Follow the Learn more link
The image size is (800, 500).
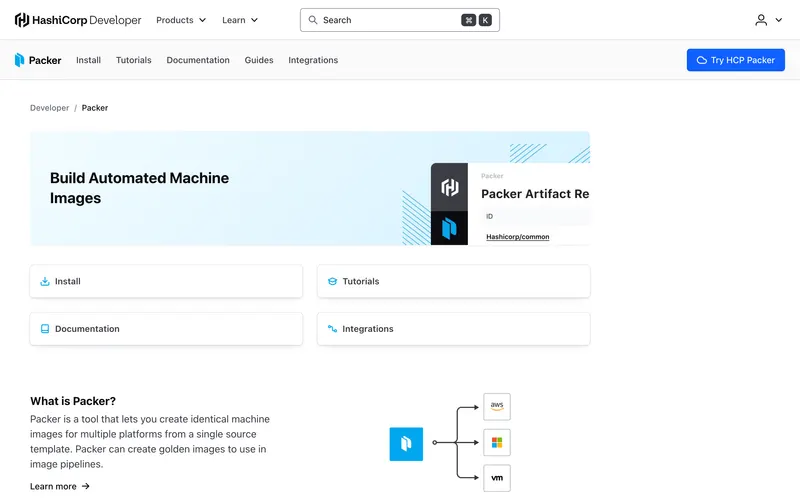(60, 486)
